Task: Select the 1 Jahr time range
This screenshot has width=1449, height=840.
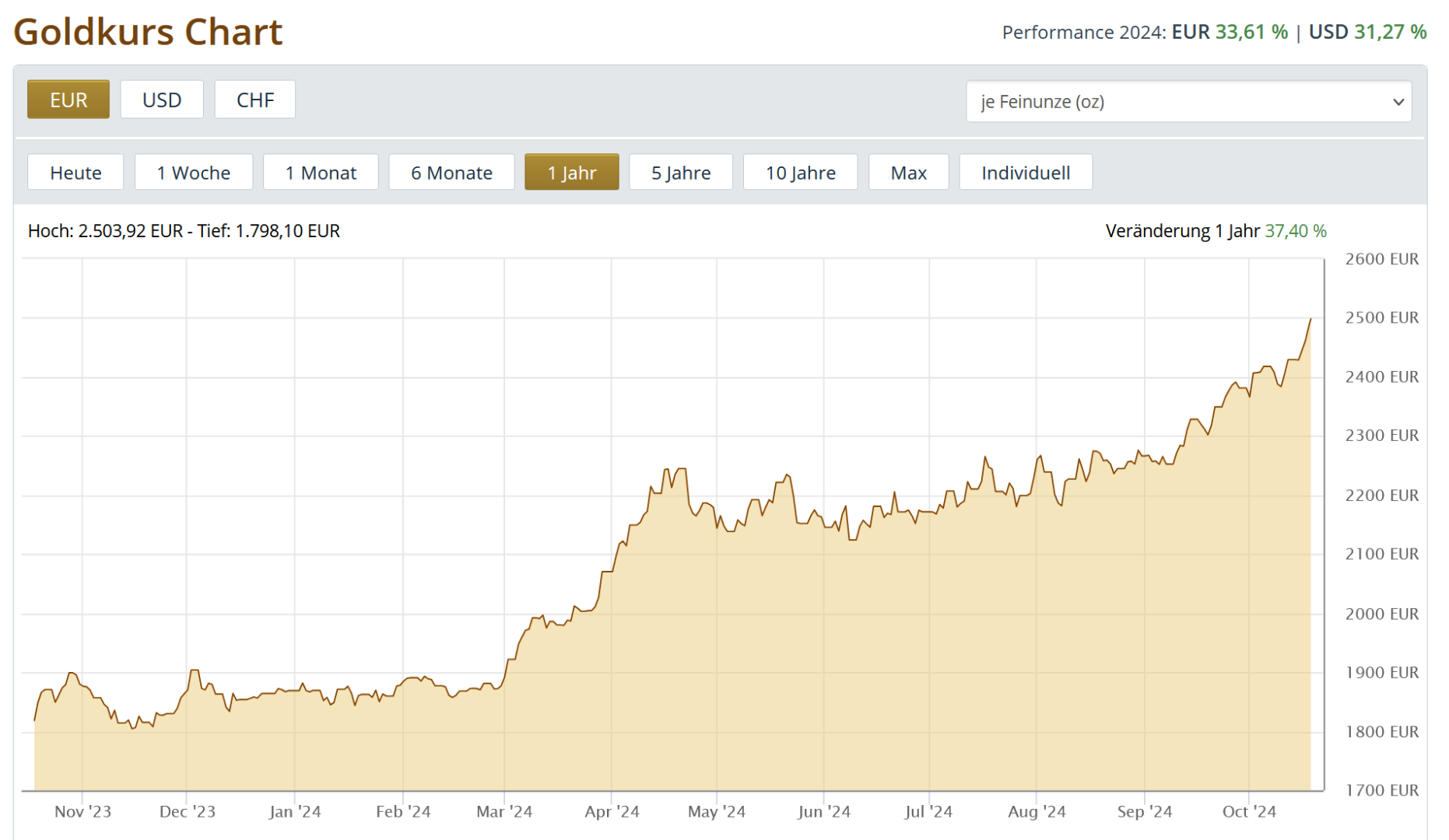Action: point(572,173)
